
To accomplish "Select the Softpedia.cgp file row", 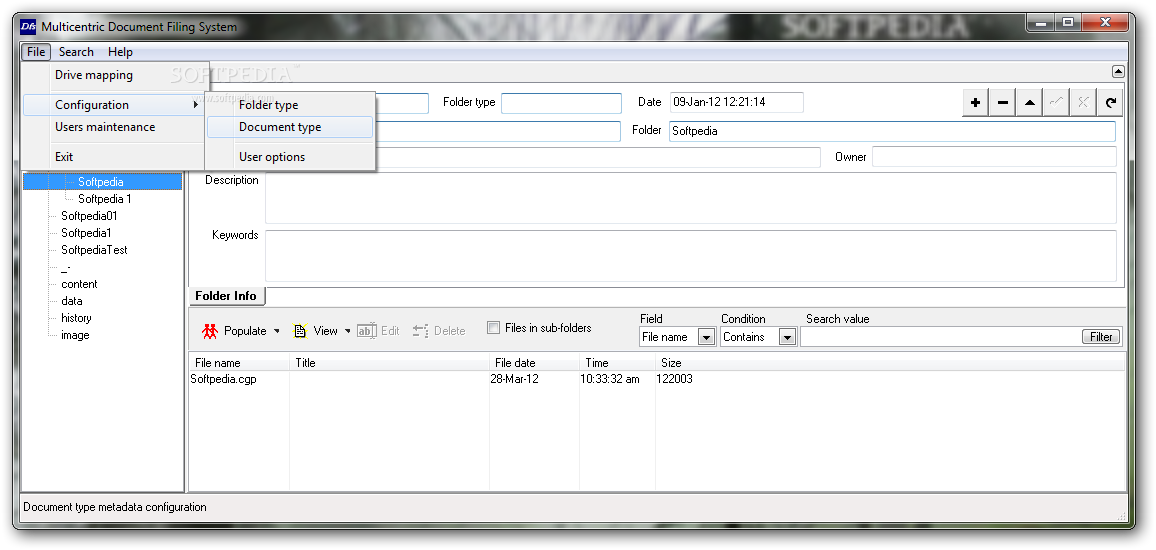I will (x=657, y=379).
